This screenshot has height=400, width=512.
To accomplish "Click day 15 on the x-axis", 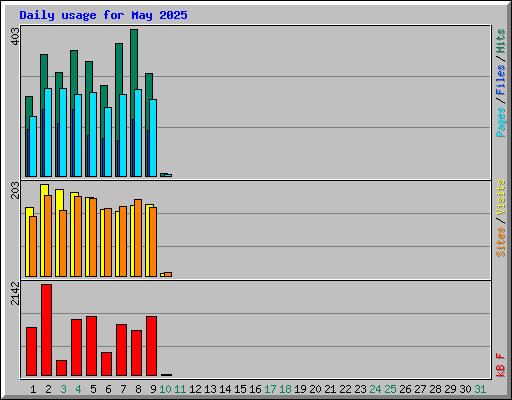I will point(240,389).
